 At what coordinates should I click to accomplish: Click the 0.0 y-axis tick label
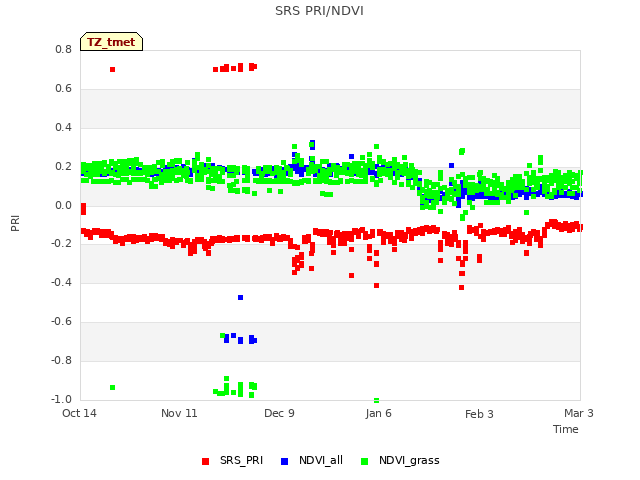[x=63, y=205]
